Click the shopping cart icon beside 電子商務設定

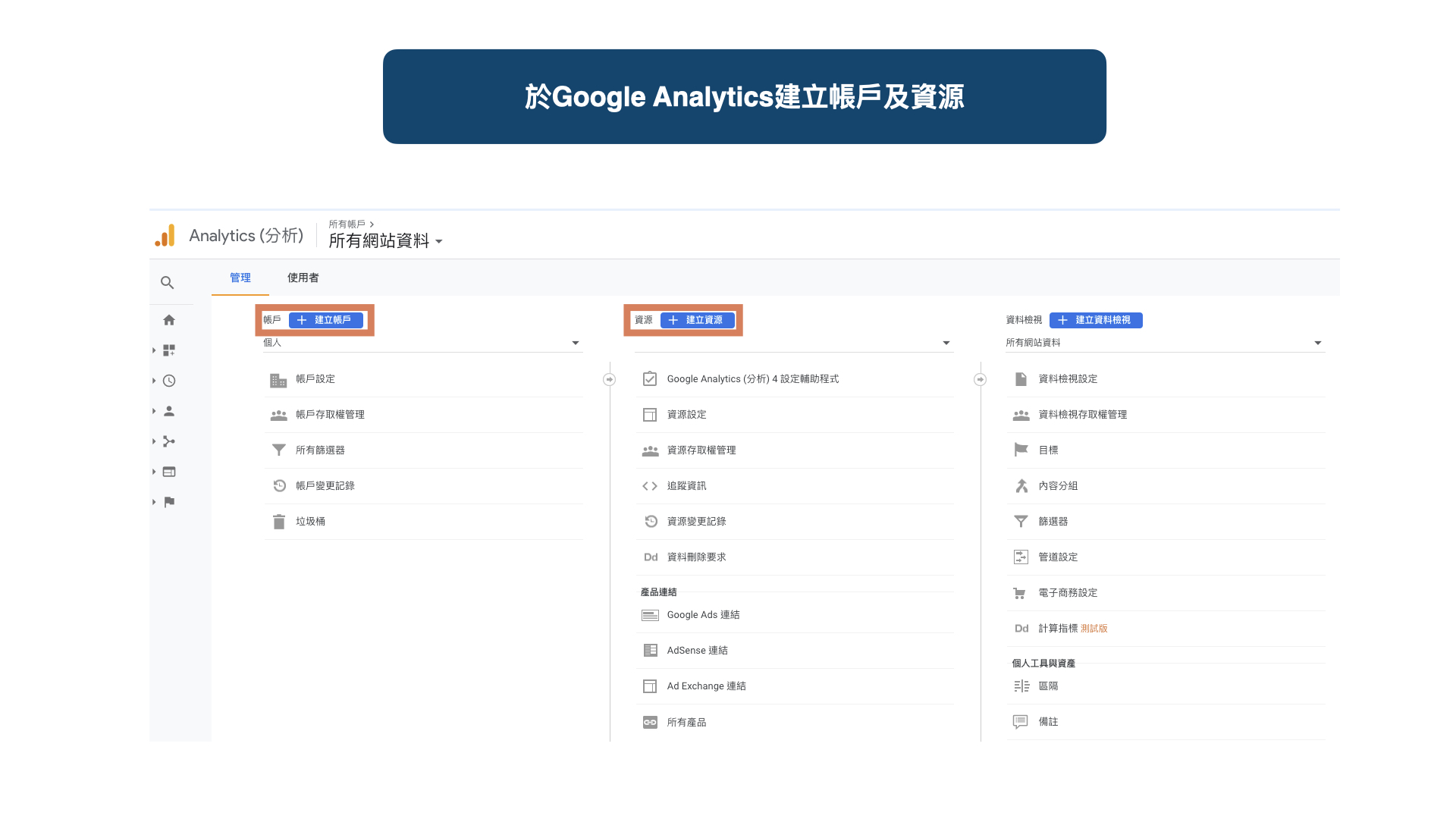(1020, 593)
